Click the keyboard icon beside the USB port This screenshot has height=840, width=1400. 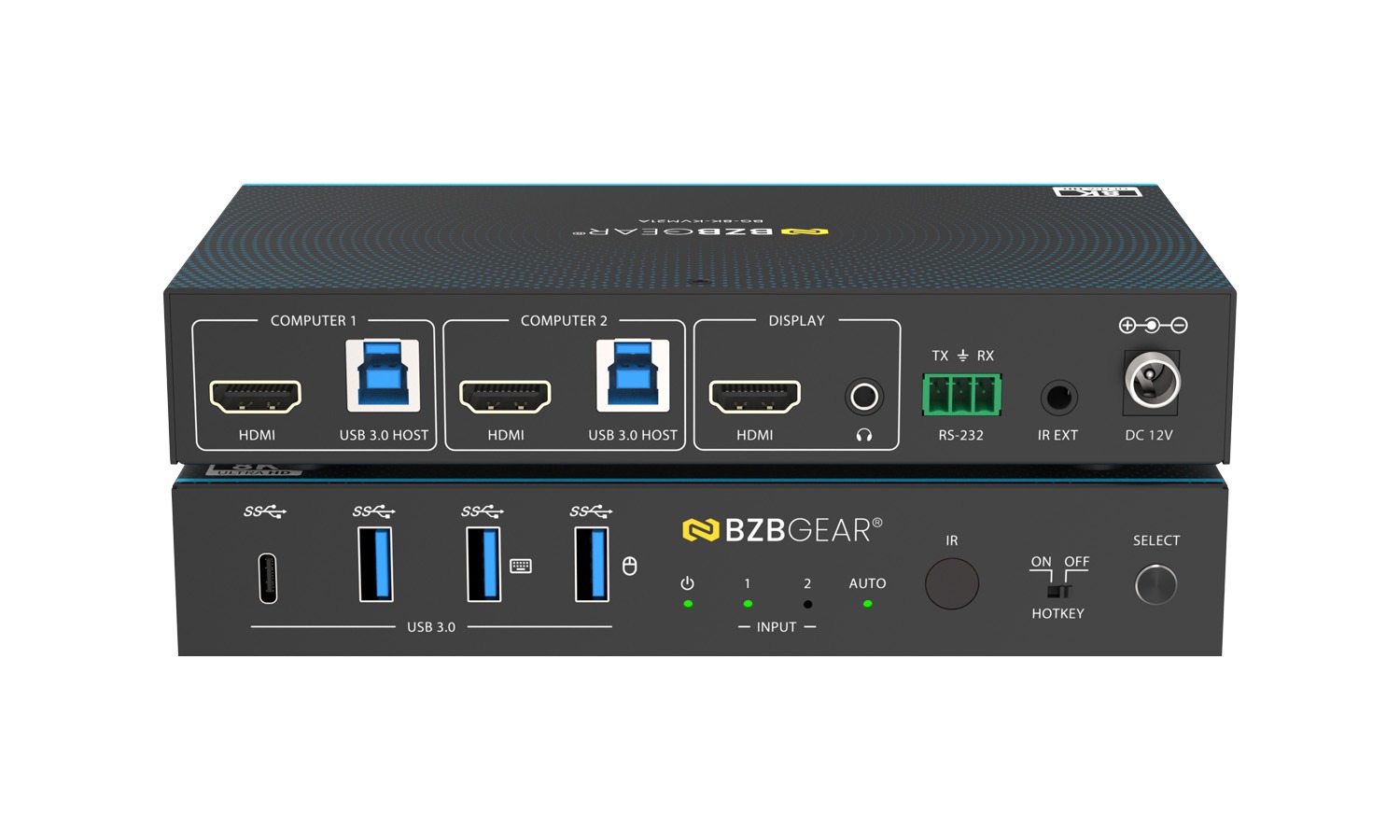521,566
